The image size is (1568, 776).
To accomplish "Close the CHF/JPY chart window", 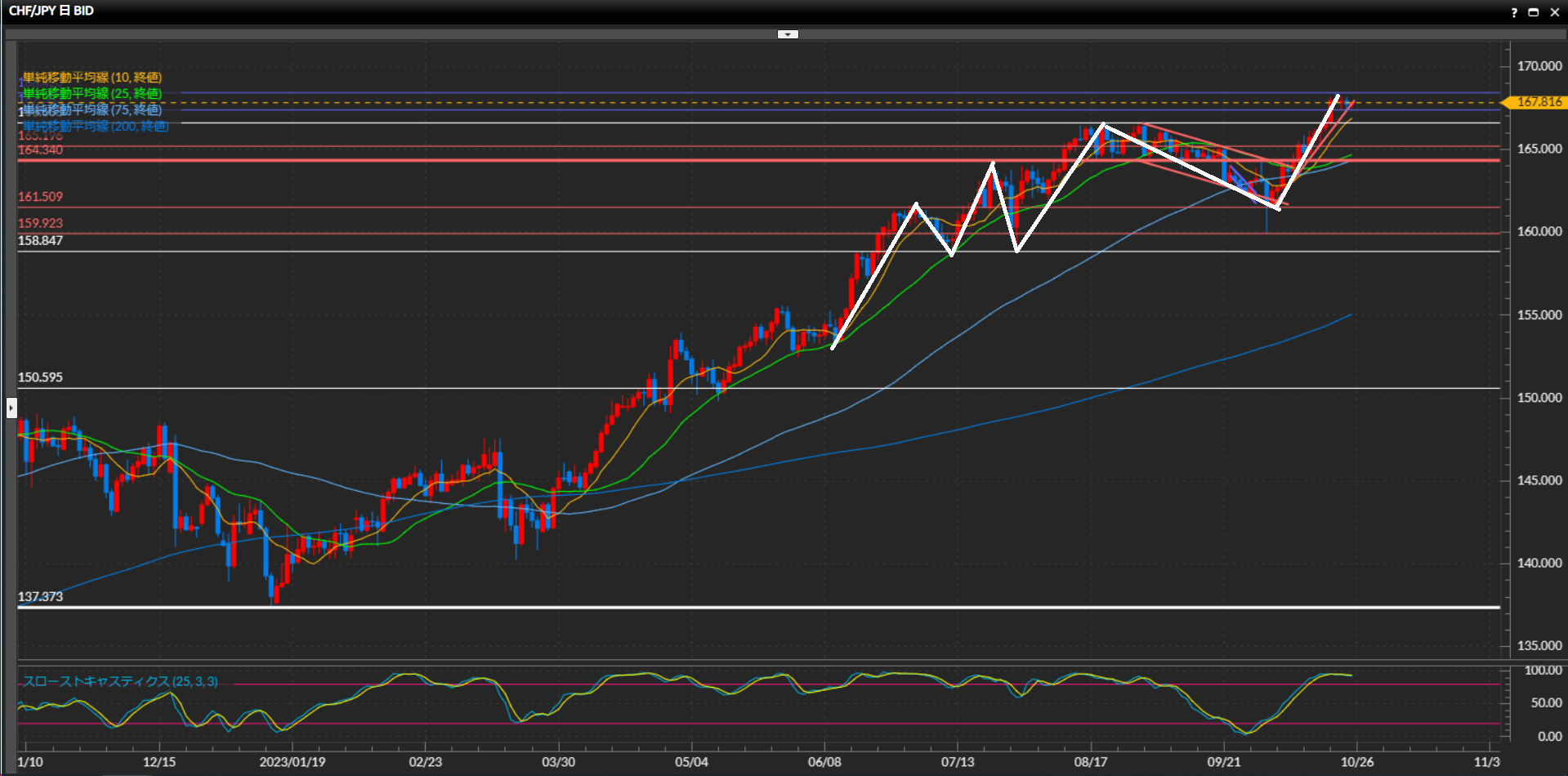I will tap(1554, 12).
